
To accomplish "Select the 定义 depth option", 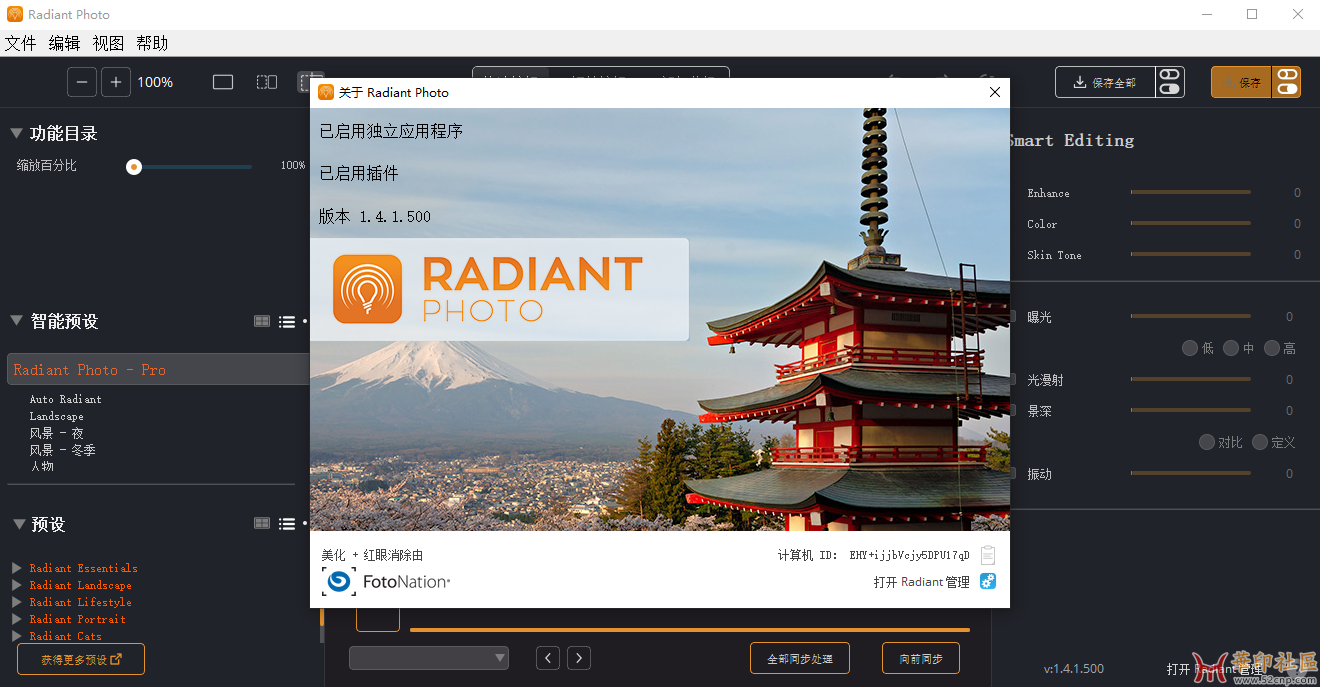I will click(x=1260, y=442).
